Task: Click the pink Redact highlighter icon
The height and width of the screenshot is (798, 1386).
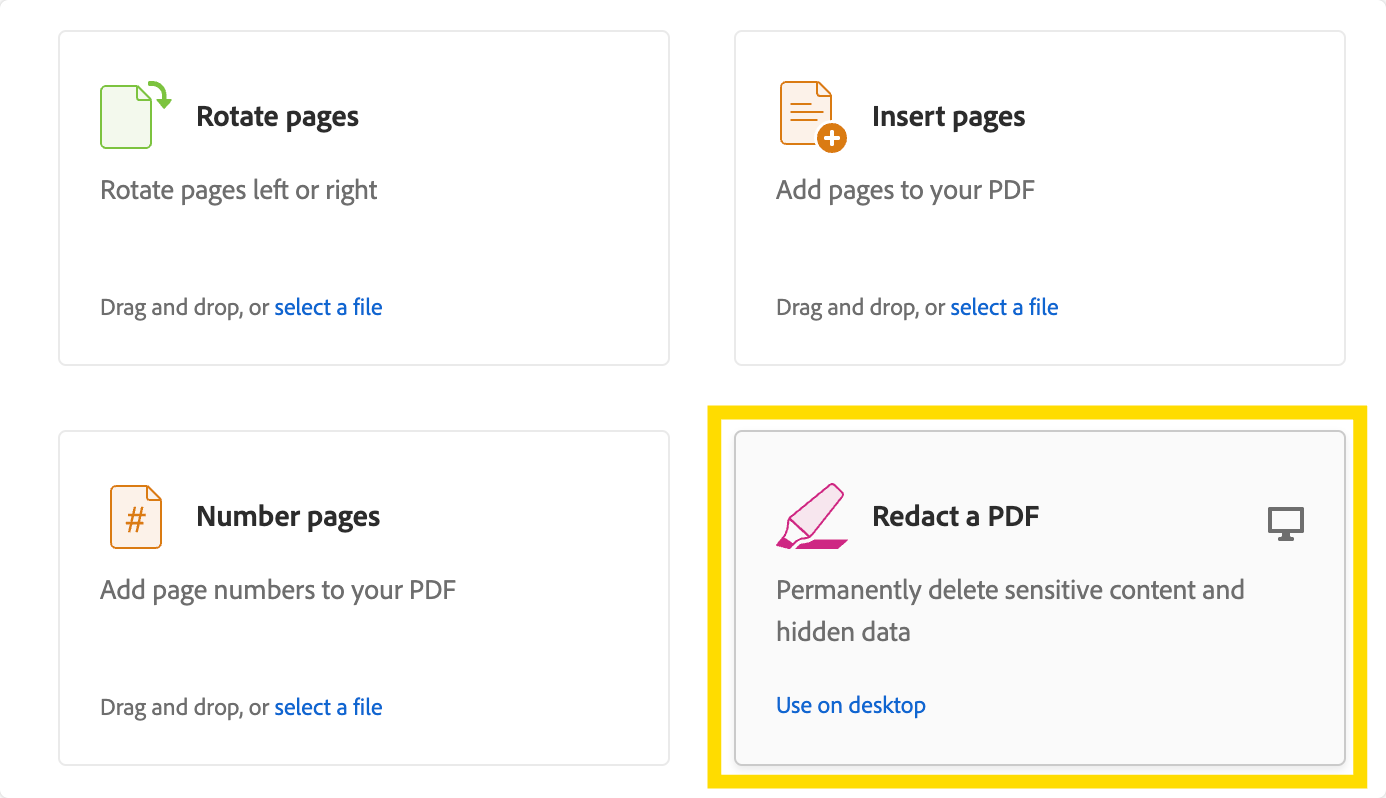Action: [811, 516]
